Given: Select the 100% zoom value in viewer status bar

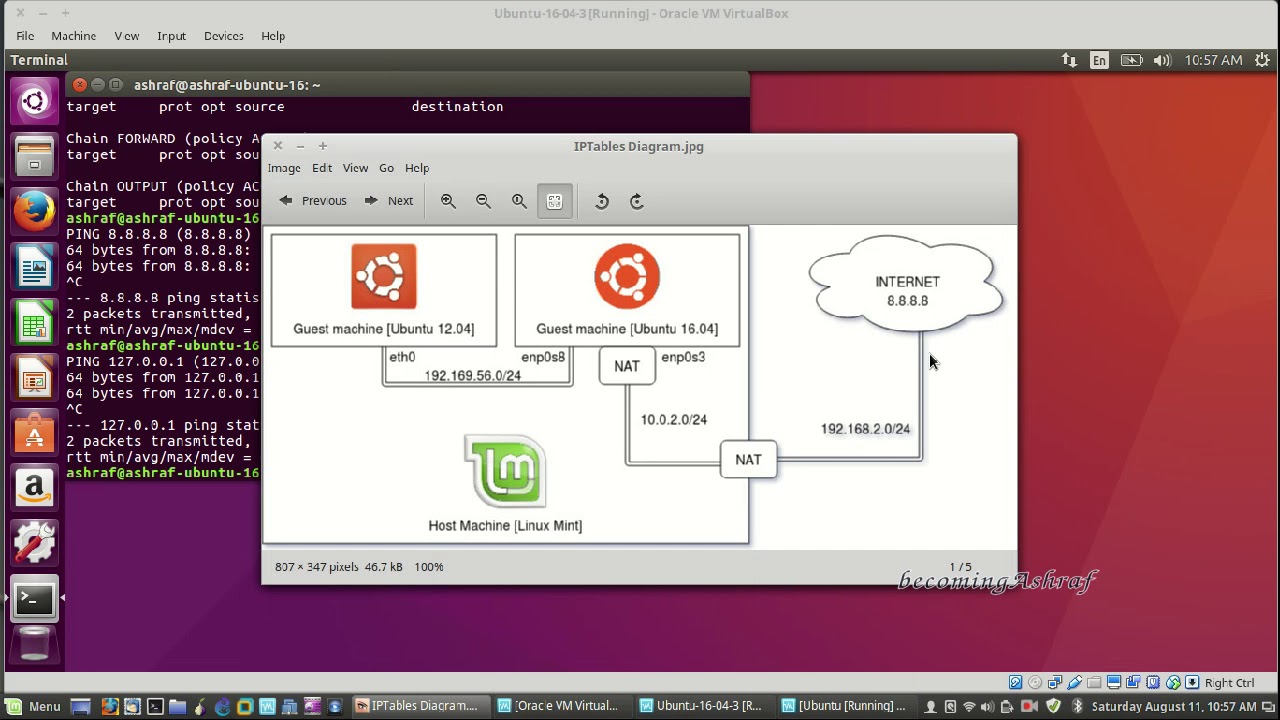Looking at the screenshot, I should [429, 567].
